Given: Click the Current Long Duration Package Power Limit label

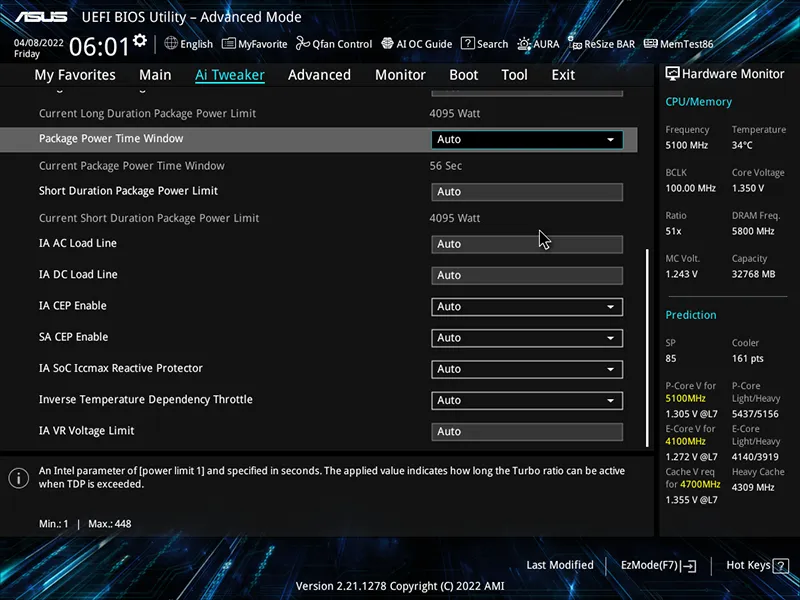Looking at the screenshot, I should (x=147, y=113).
